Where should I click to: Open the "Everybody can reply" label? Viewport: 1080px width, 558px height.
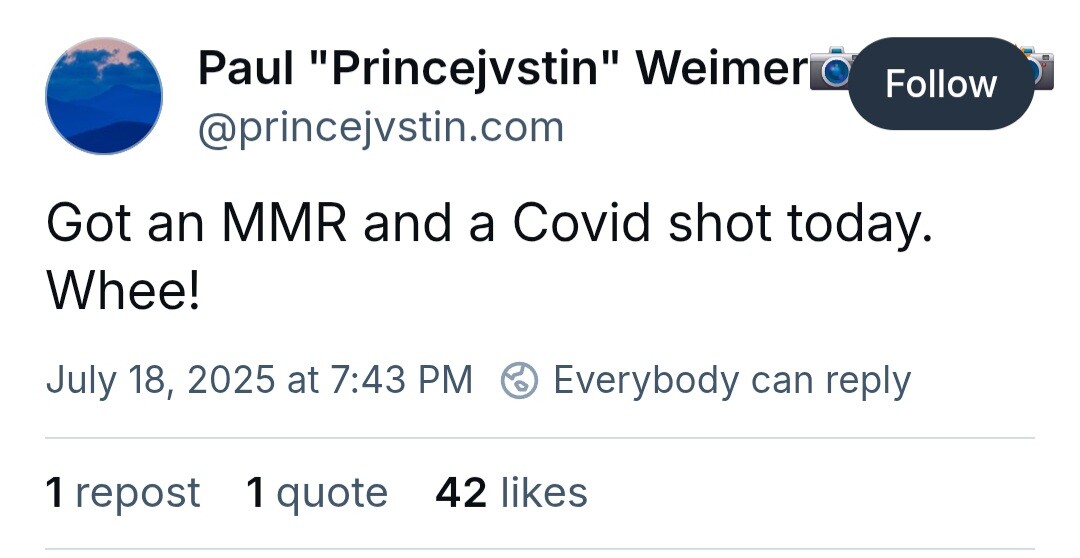click(x=731, y=380)
